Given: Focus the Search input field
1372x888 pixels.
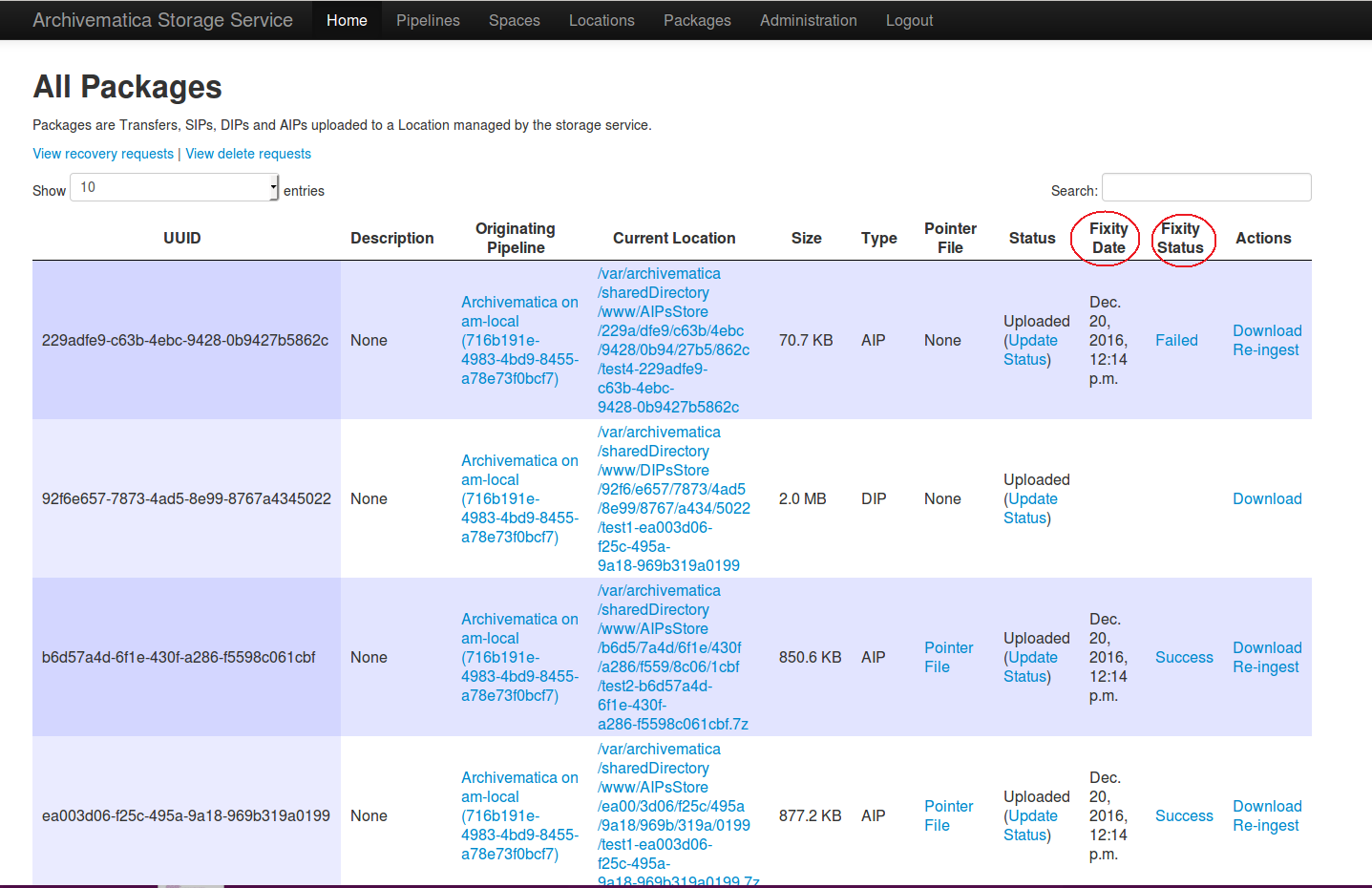Looking at the screenshot, I should 1206,187.
